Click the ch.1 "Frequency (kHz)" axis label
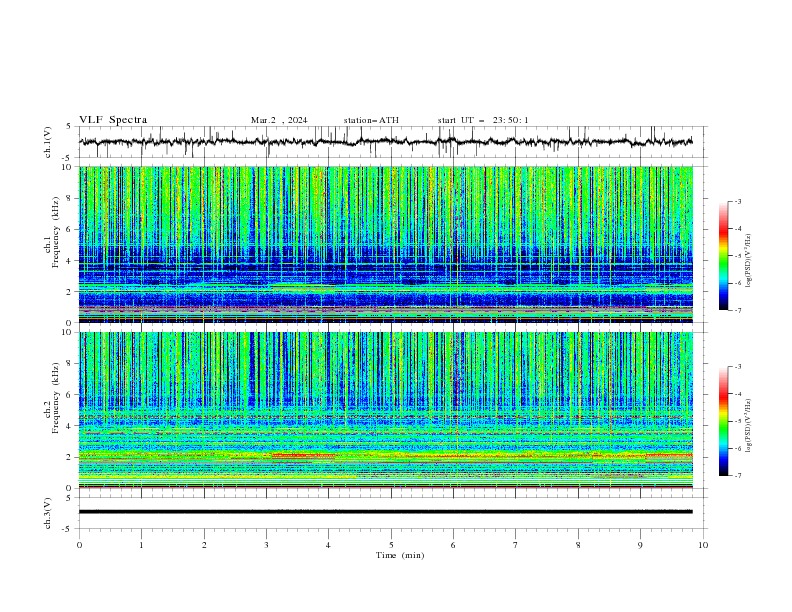The image size is (792, 612). (55, 232)
